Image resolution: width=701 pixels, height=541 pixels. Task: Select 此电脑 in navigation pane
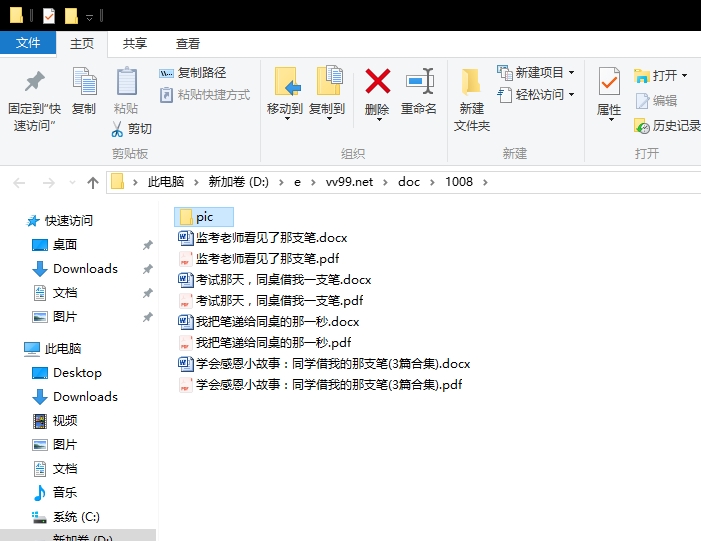[x=52, y=348]
